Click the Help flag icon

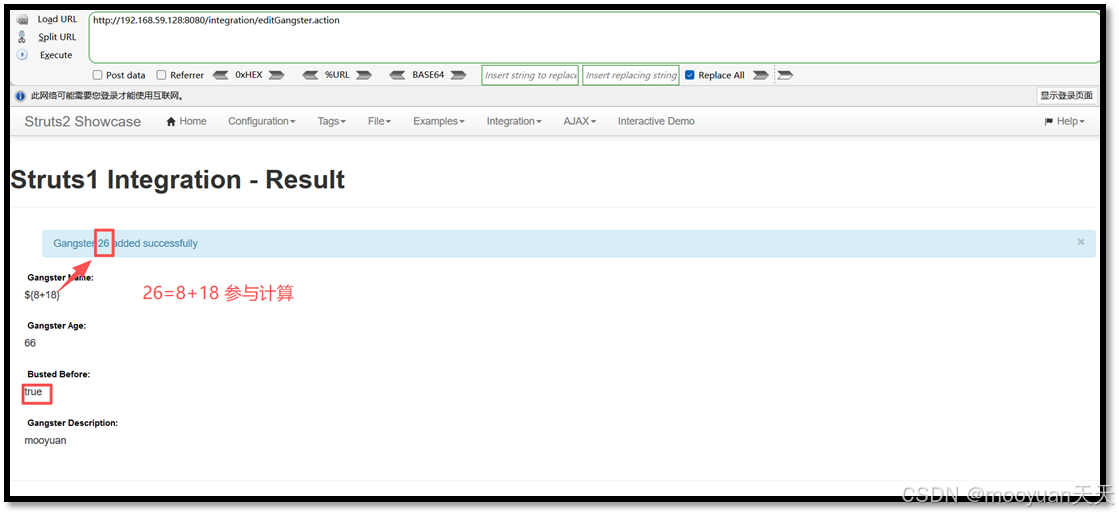pos(1048,121)
